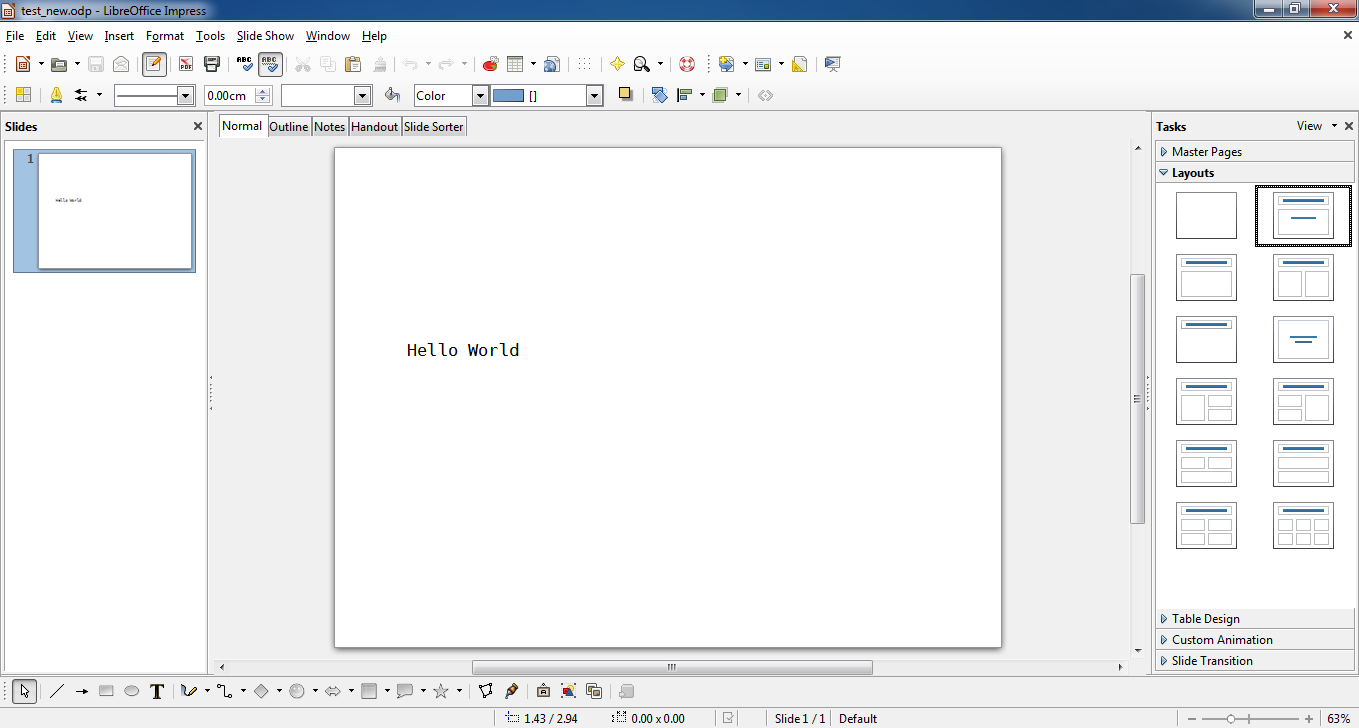Open the Help lifebuoy icon
Viewport: 1359px width, 728px height.
tap(686, 64)
